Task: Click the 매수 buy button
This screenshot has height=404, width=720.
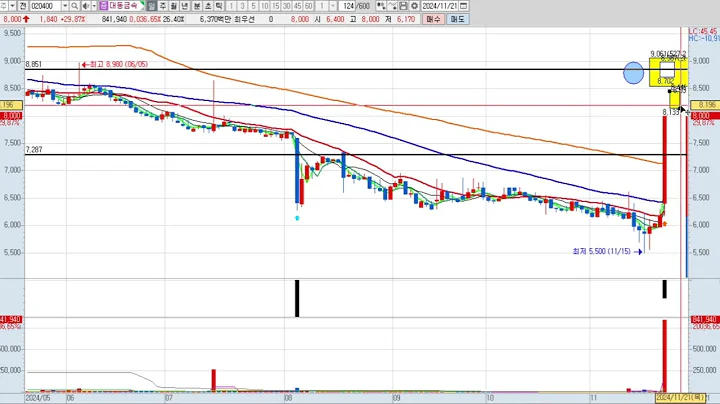Action: pyautogui.click(x=433, y=19)
